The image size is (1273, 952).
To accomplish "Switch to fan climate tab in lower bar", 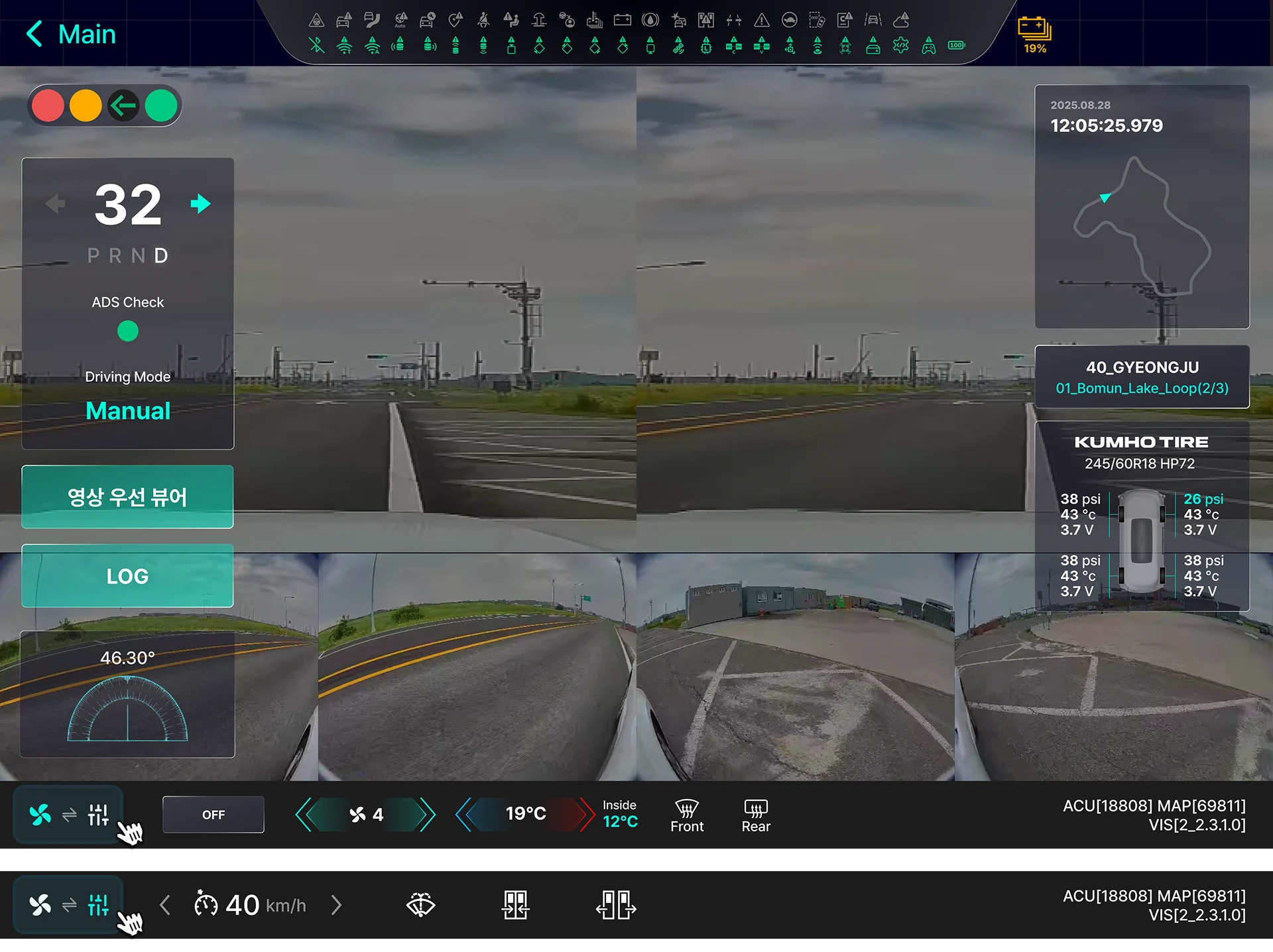I will [x=40, y=905].
